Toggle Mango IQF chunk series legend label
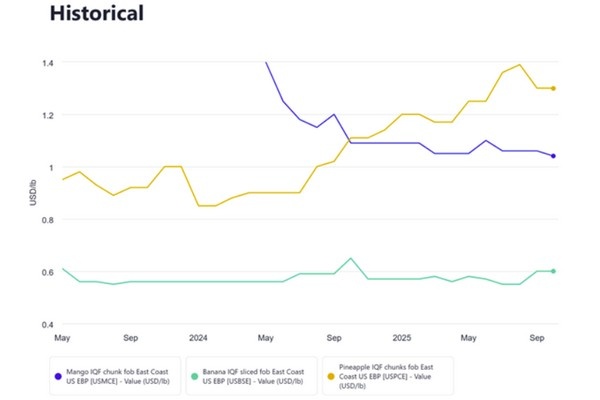This screenshot has height=400, width=600. tap(120, 374)
